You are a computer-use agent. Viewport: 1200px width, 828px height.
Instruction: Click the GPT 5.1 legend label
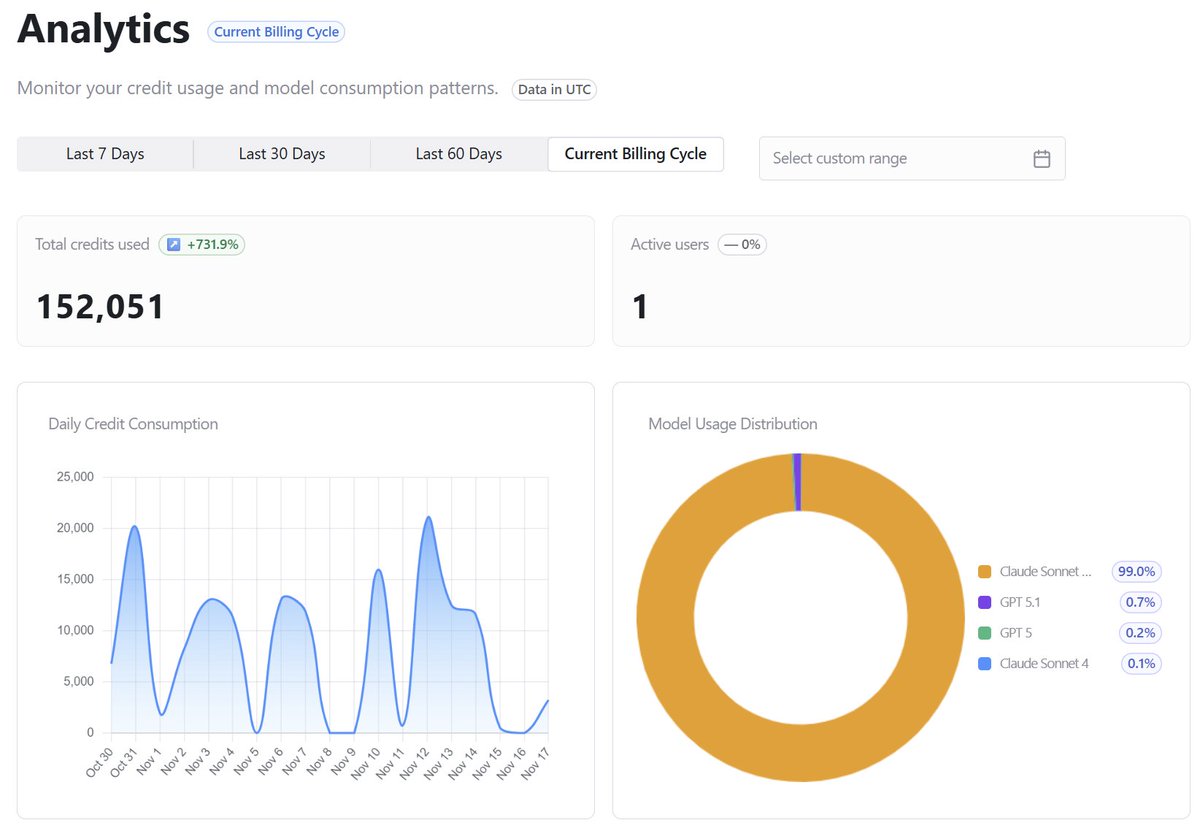point(1020,602)
